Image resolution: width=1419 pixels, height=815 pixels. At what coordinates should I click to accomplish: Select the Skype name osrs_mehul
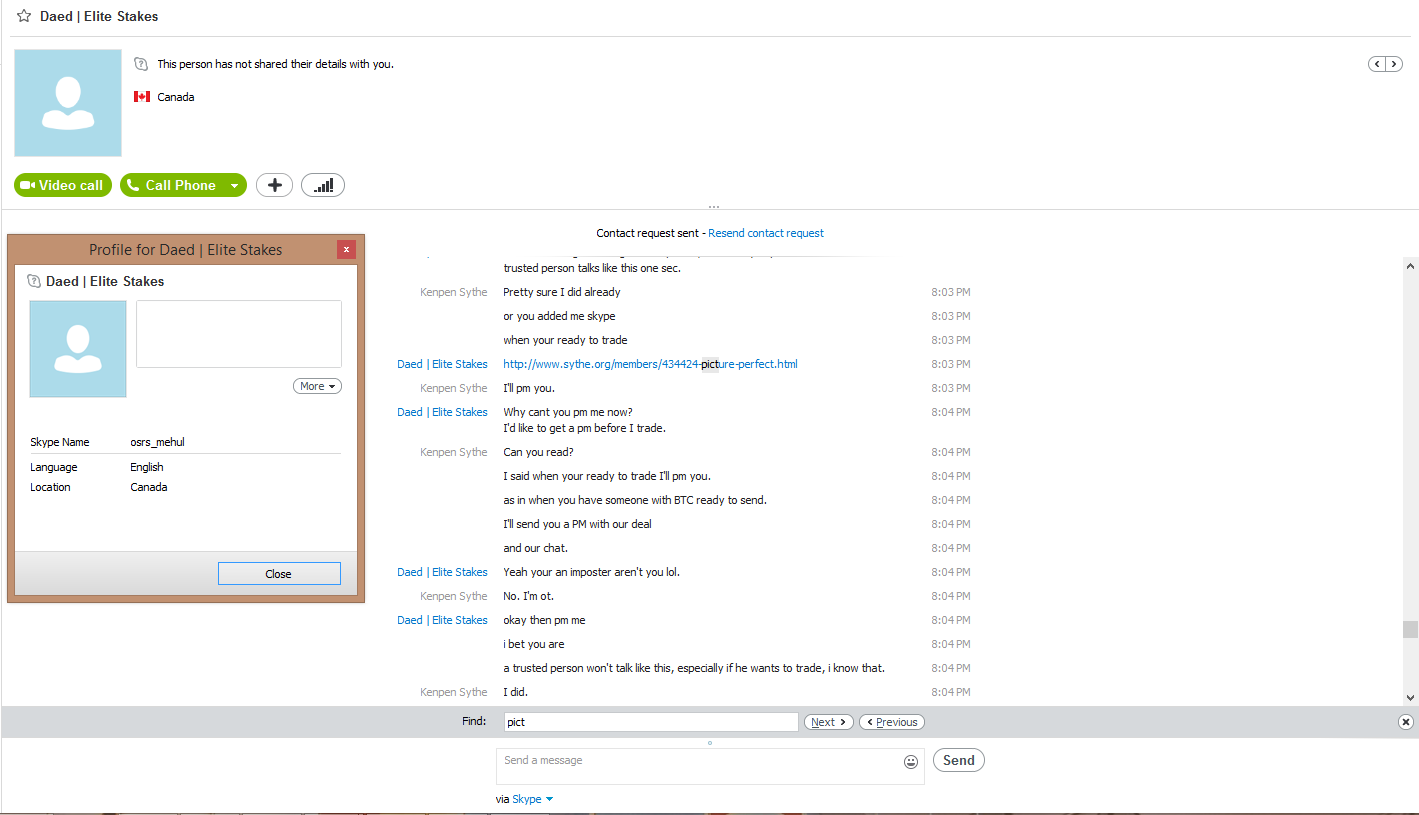coord(158,442)
